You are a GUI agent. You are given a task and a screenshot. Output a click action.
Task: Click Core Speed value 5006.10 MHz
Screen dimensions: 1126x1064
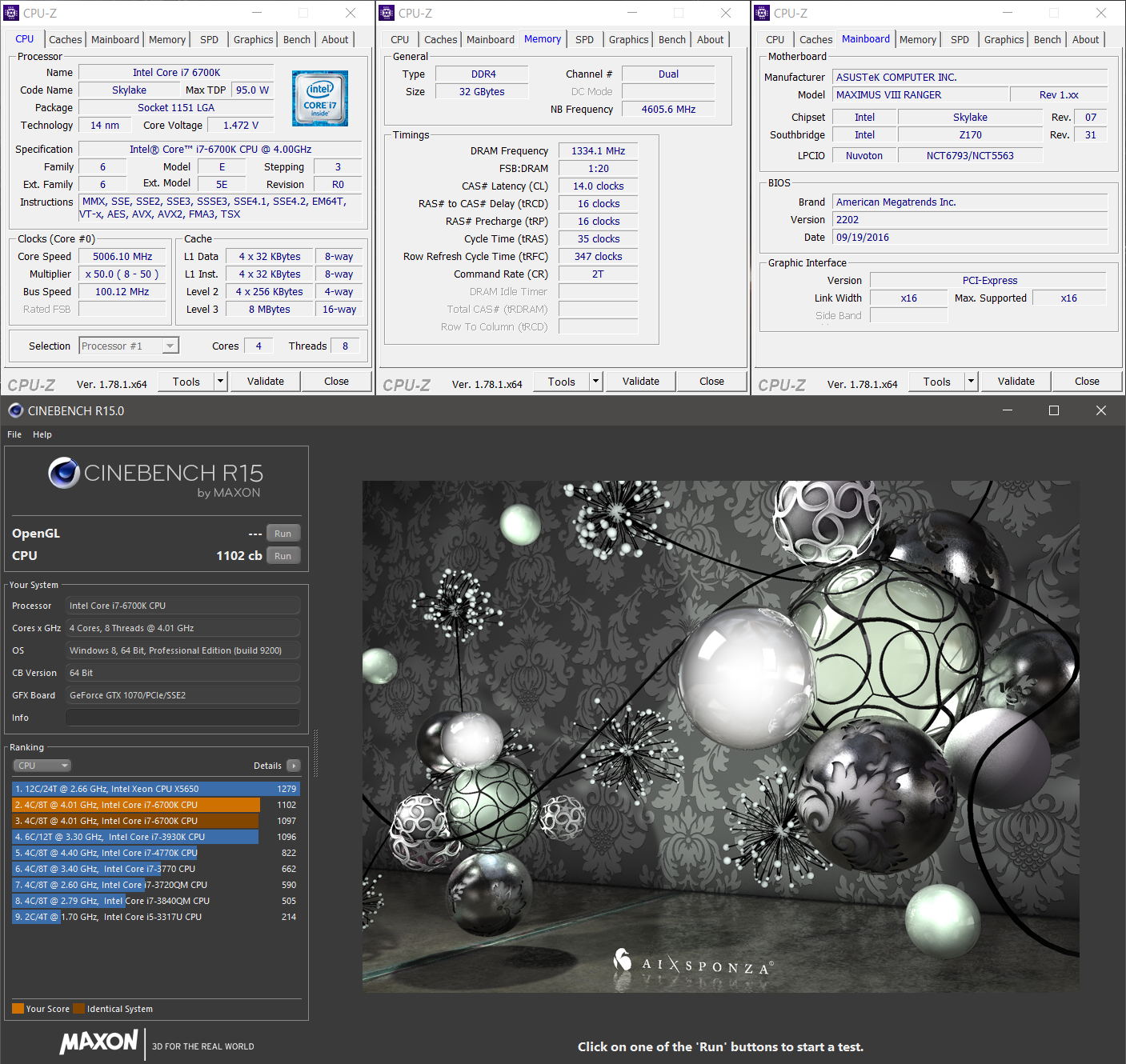point(122,257)
